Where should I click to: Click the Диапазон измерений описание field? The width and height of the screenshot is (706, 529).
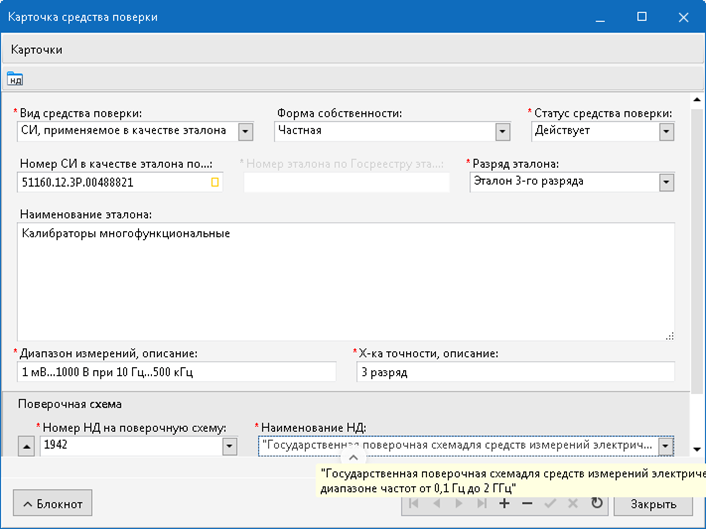click(x=176, y=372)
